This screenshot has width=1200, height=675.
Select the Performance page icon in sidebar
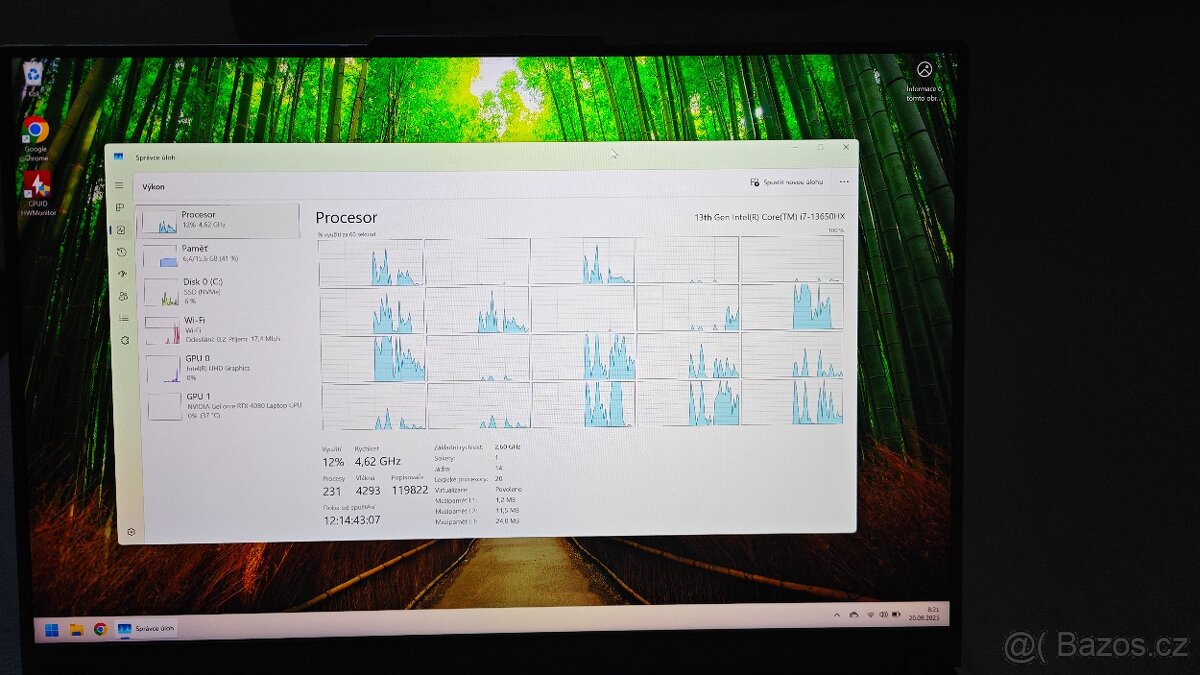[x=121, y=229]
